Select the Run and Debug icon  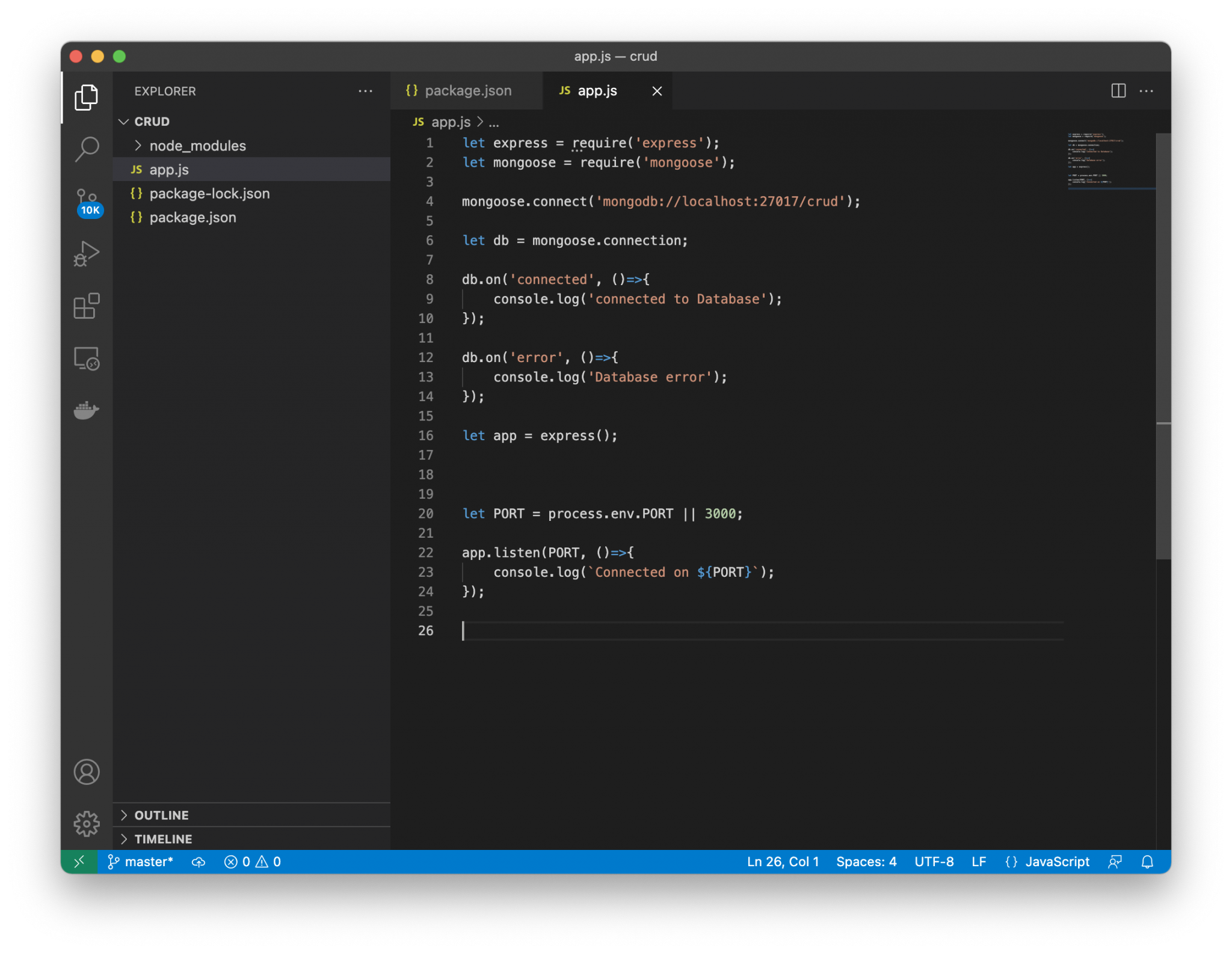87,253
